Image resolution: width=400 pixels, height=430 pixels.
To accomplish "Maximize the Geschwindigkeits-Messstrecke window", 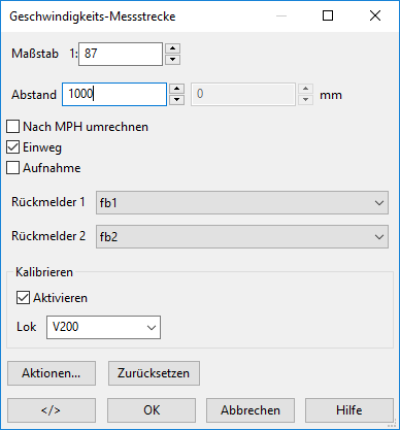I will point(328,16).
